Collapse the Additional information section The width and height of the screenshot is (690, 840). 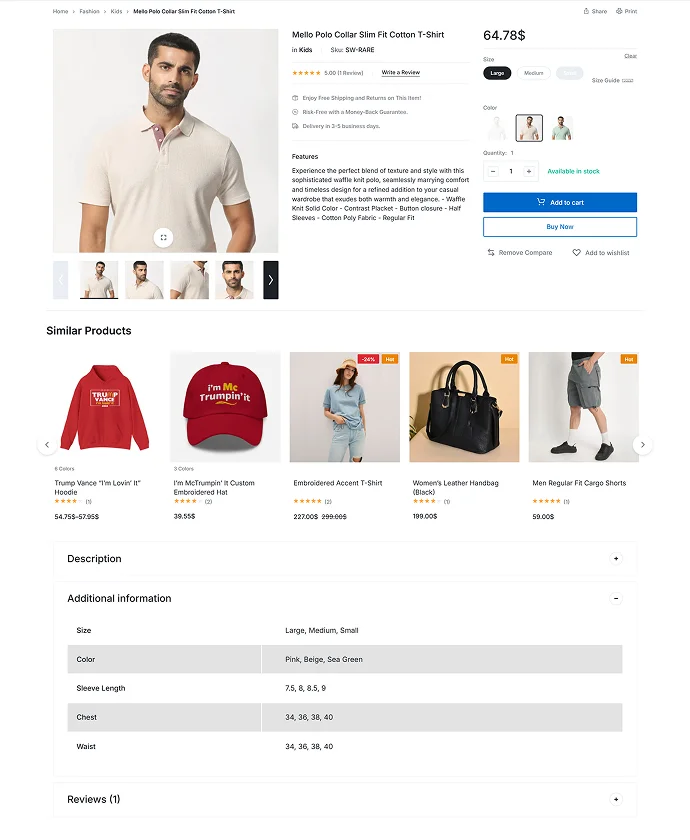(x=616, y=598)
